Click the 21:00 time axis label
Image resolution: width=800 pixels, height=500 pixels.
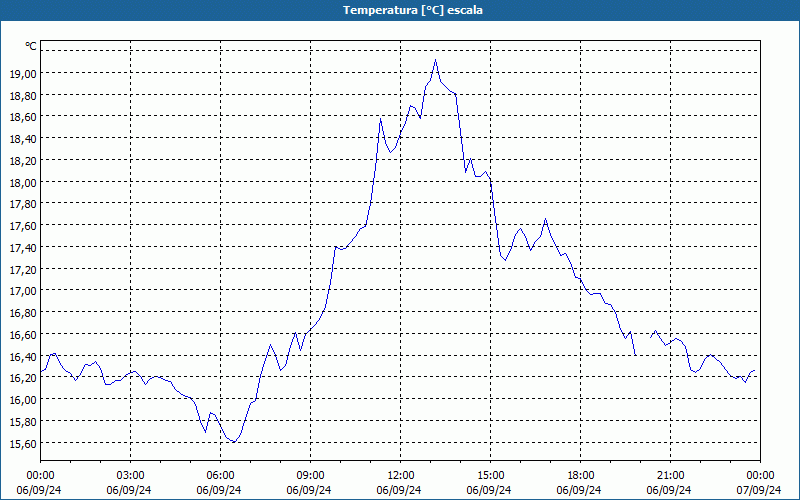pos(670,476)
